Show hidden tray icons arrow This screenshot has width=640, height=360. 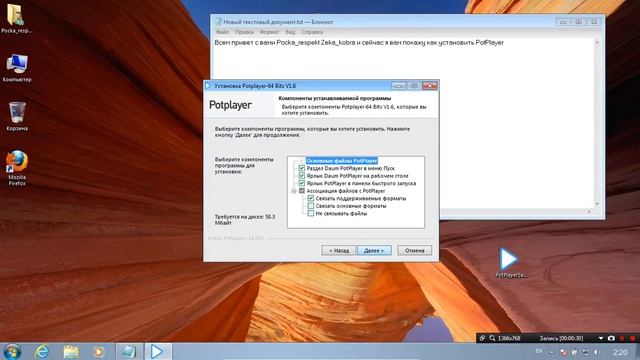[x=551, y=352]
